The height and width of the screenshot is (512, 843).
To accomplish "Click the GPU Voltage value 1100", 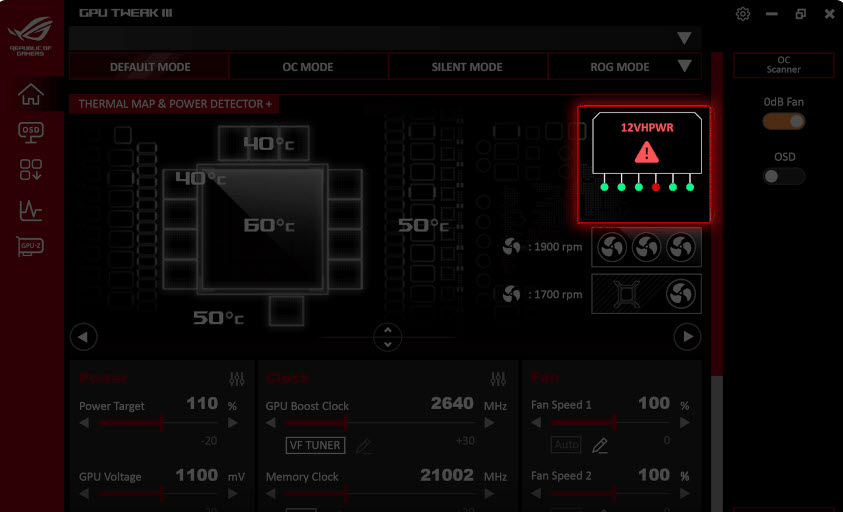I will pyautogui.click(x=196, y=475).
